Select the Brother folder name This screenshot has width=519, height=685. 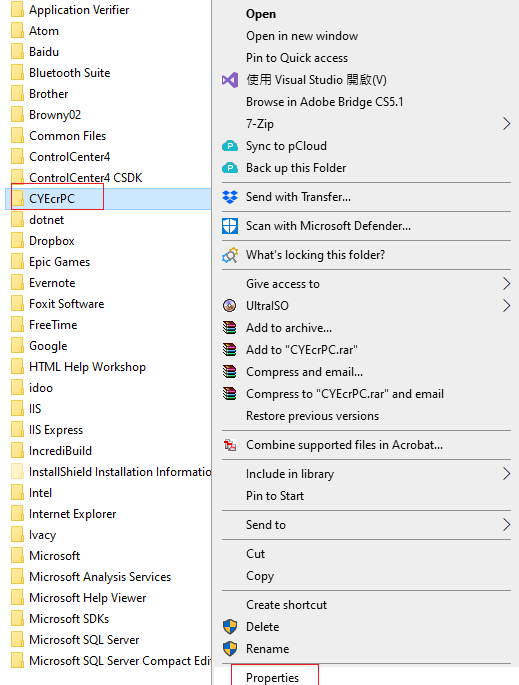pyautogui.click(x=48, y=93)
